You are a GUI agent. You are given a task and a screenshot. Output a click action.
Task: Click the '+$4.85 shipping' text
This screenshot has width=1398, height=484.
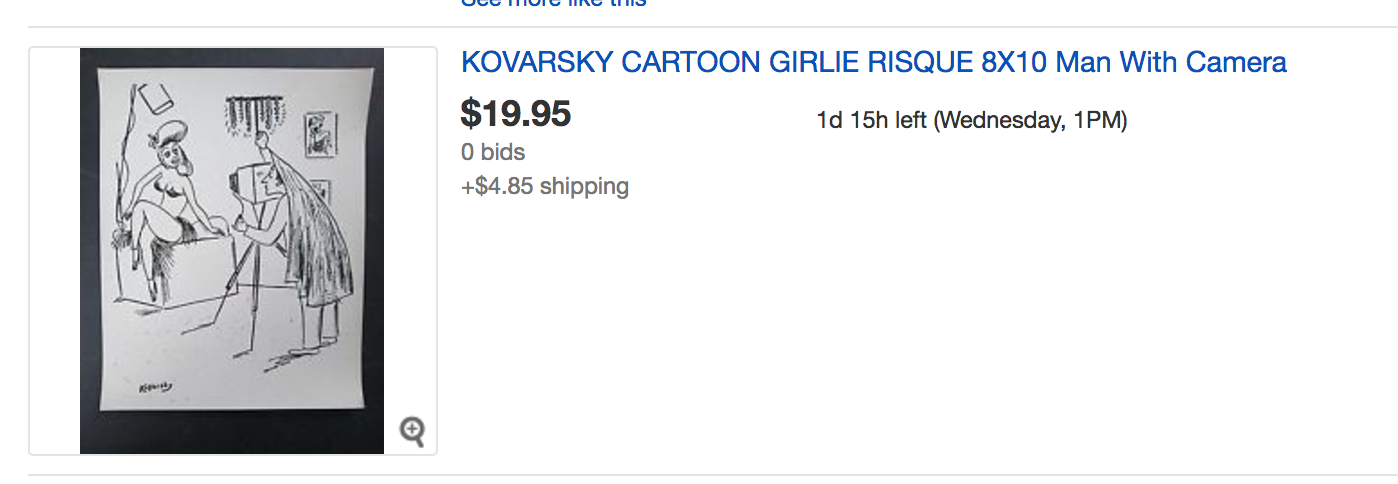[x=545, y=186]
